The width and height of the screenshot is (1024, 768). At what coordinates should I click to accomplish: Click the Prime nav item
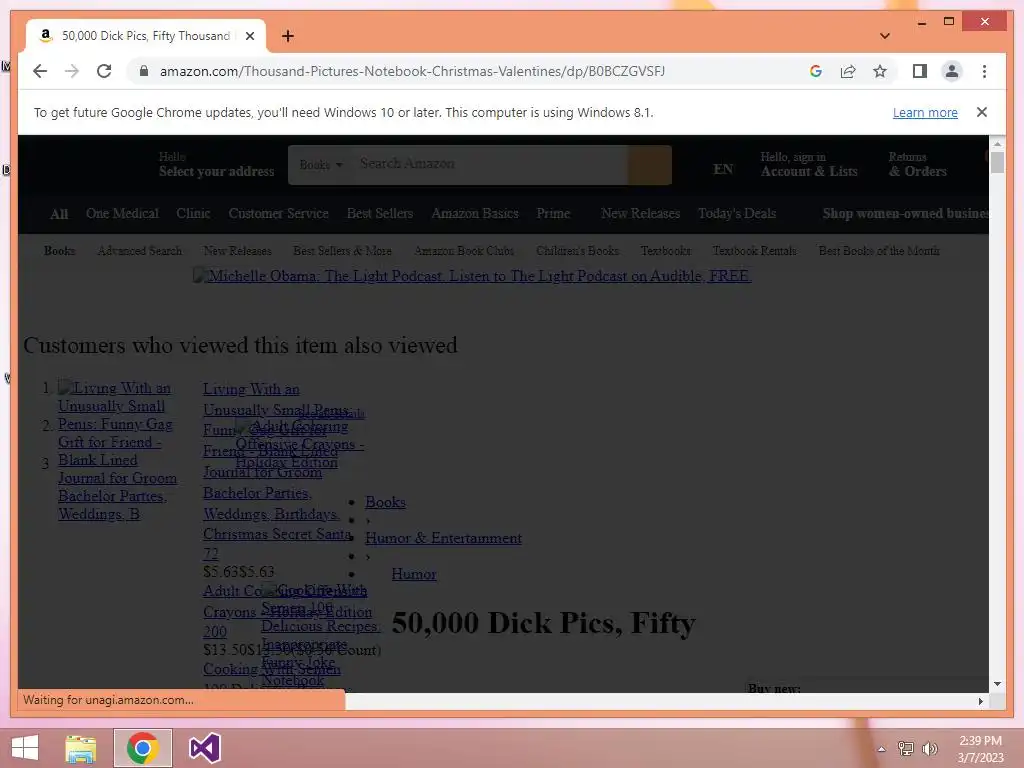point(553,214)
